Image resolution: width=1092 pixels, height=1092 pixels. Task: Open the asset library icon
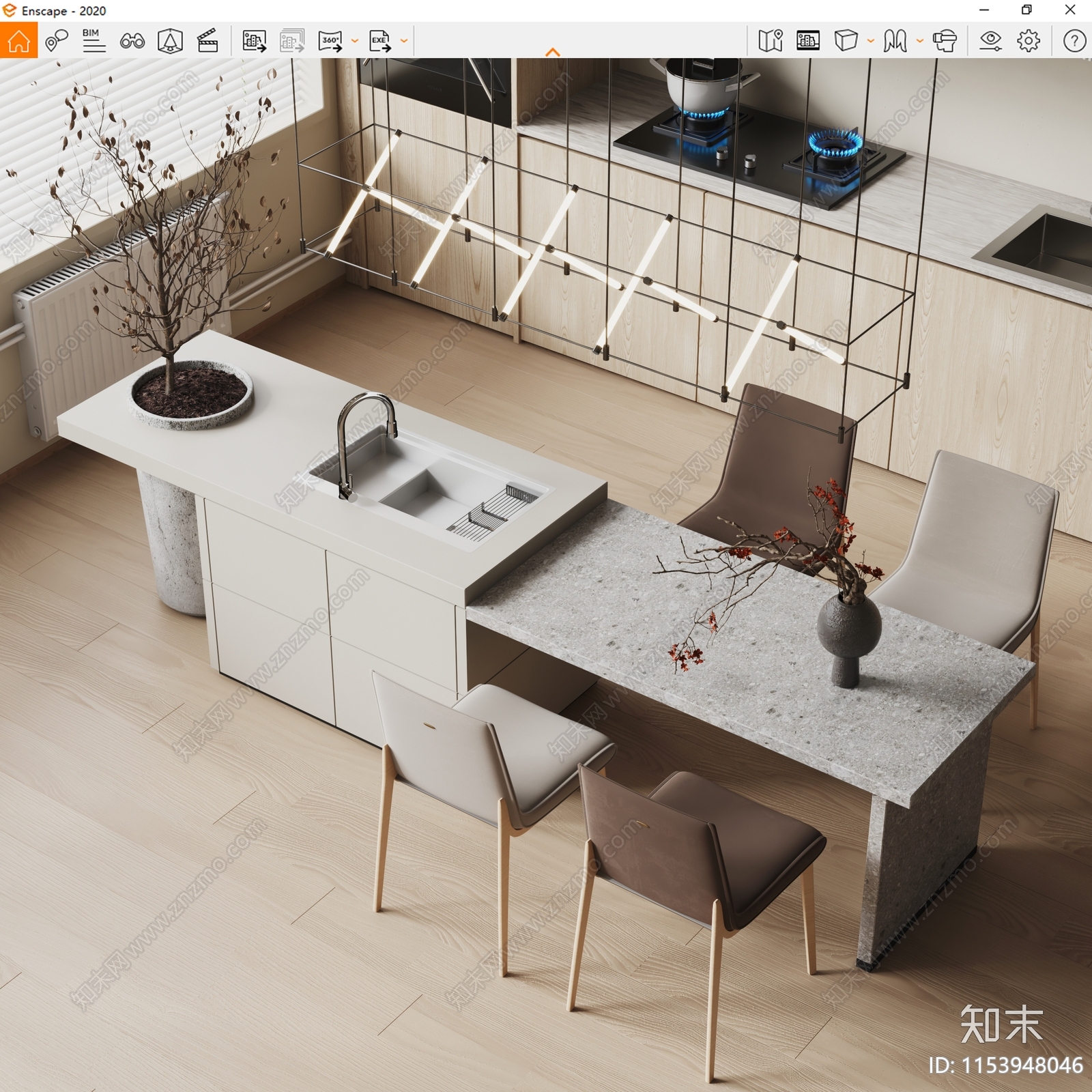(808, 41)
